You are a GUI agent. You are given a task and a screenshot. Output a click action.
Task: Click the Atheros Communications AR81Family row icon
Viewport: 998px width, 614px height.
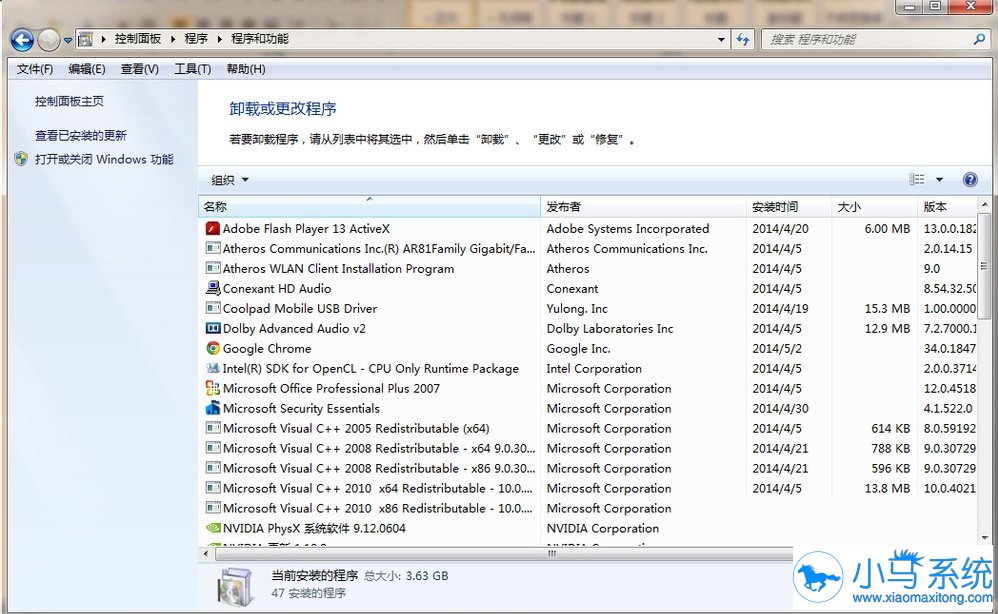click(x=213, y=248)
